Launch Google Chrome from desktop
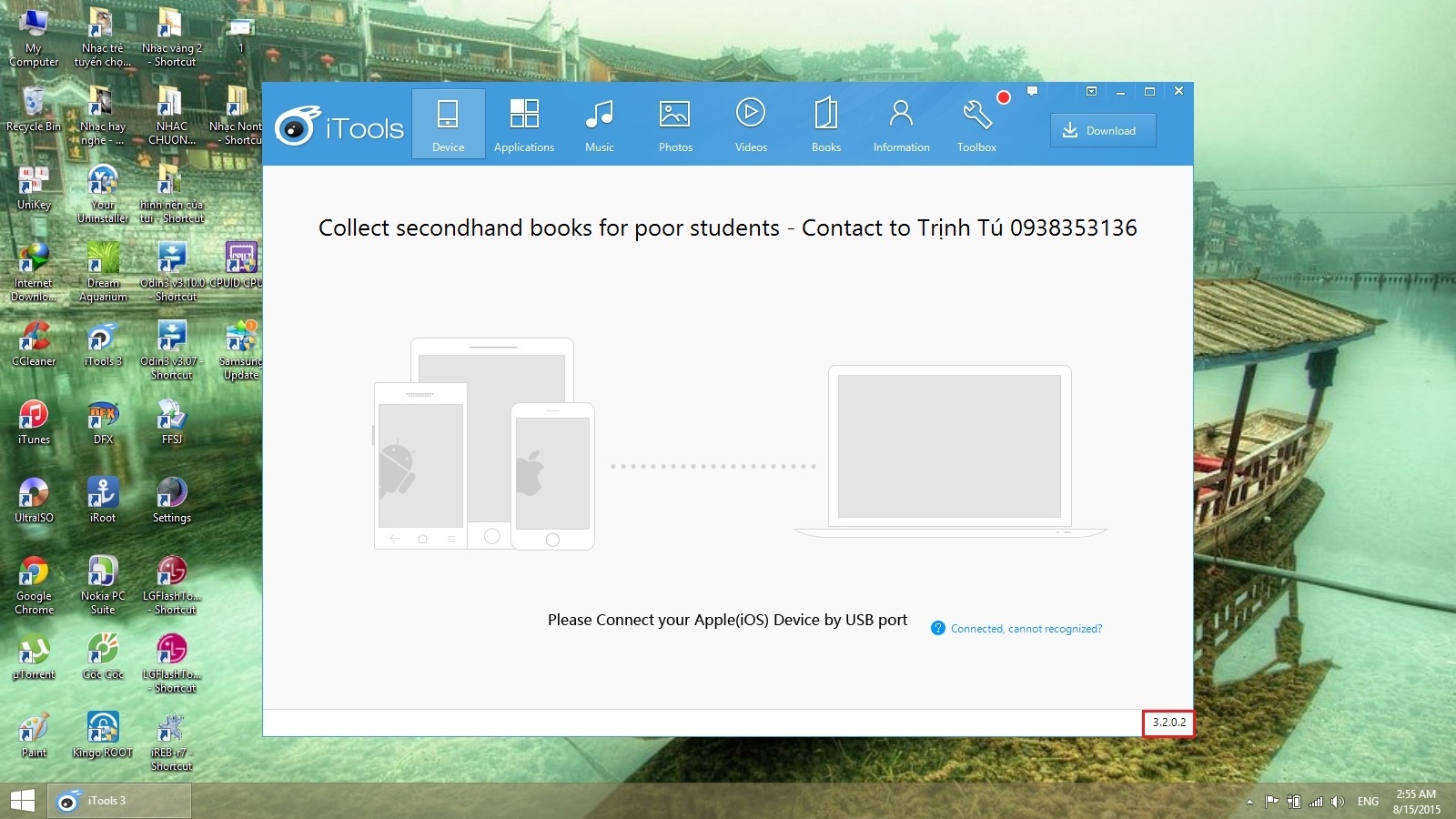This screenshot has height=819, width=1456. click(x=34, y=585)
